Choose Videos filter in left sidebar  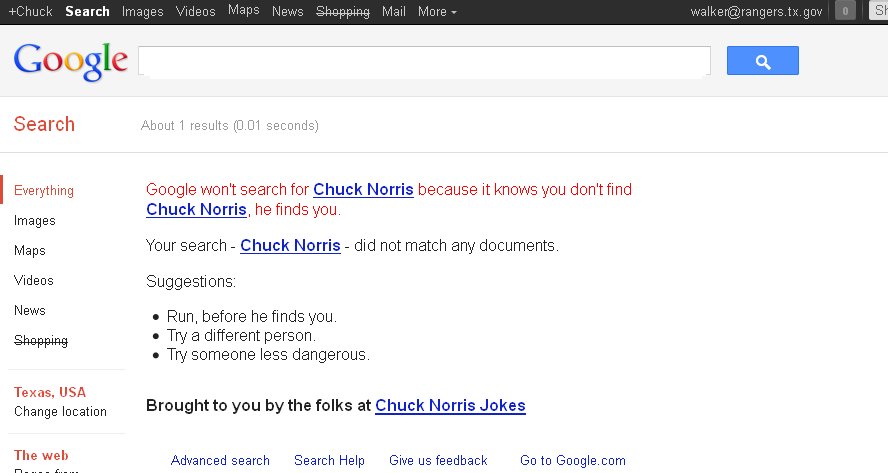pos(34,281)
